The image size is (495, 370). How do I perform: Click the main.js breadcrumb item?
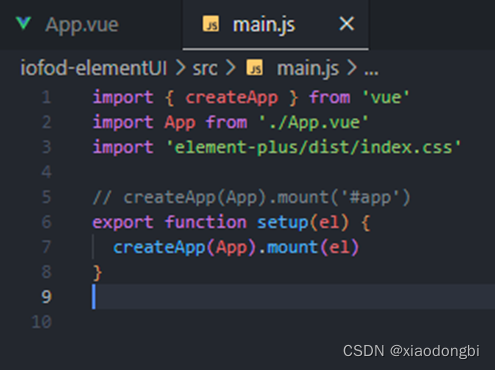308,69
